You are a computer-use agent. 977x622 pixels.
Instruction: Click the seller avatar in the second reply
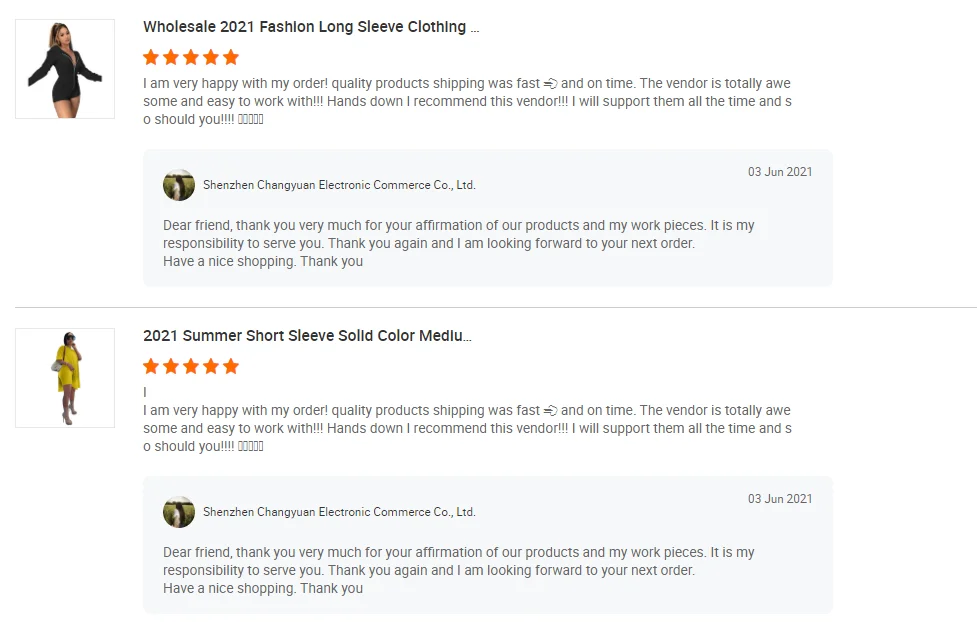pyautogui.click(x=179, y=512)
